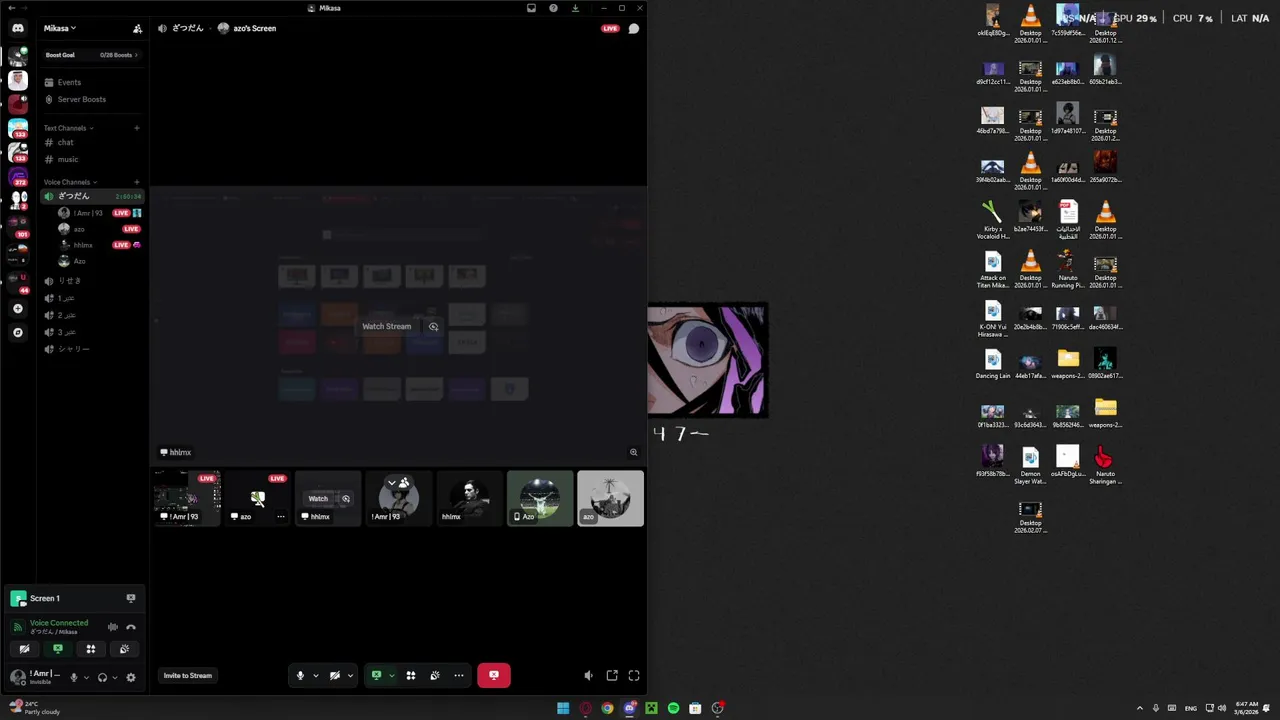Toggle screen share in call controls bar

click(376, 676)
